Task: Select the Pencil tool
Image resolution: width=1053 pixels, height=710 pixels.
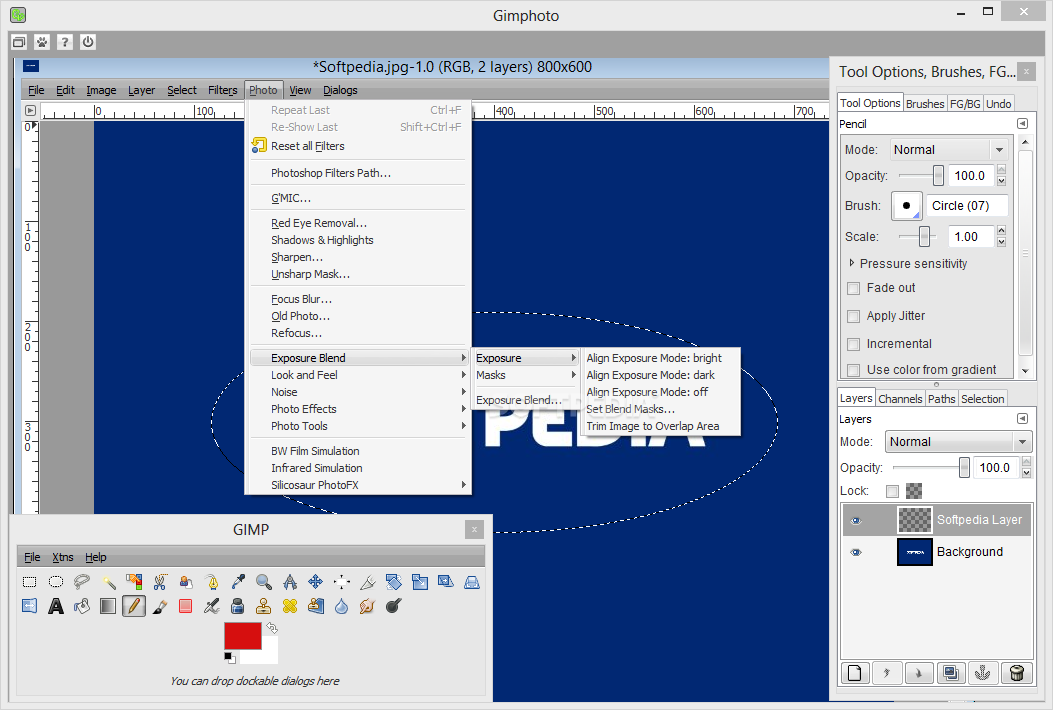Action: point(134,606)
